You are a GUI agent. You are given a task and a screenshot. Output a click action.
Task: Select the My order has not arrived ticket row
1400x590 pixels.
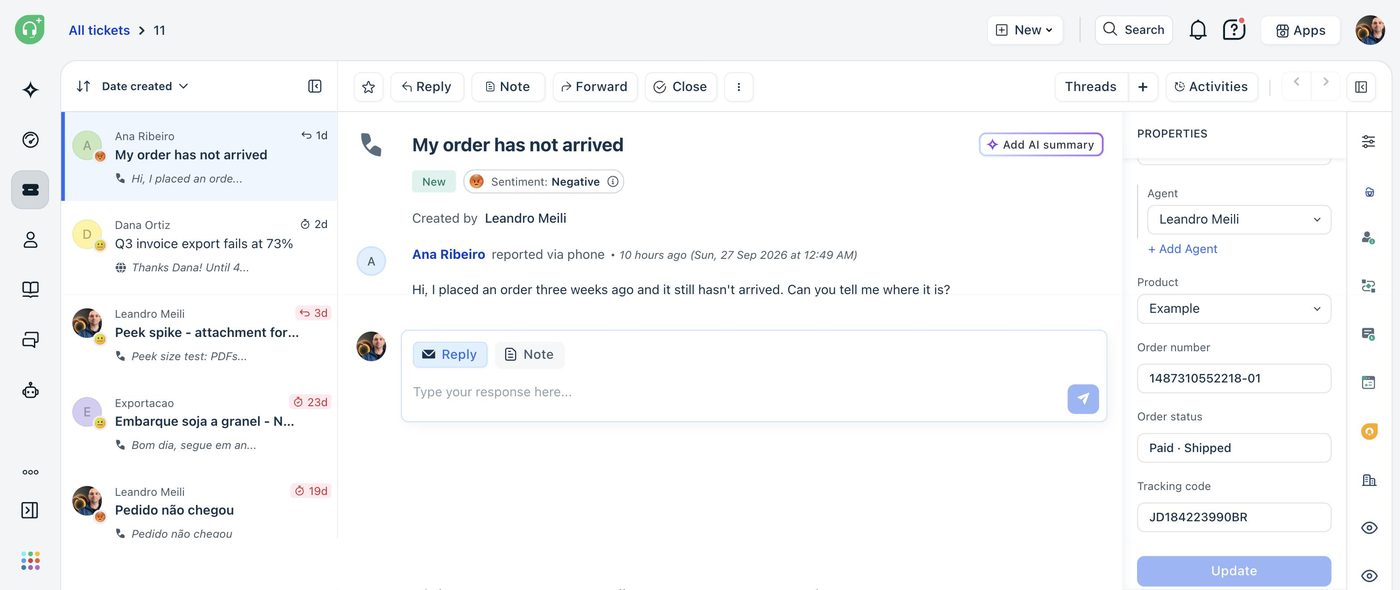pyautogui.click(x=200, y=156)
